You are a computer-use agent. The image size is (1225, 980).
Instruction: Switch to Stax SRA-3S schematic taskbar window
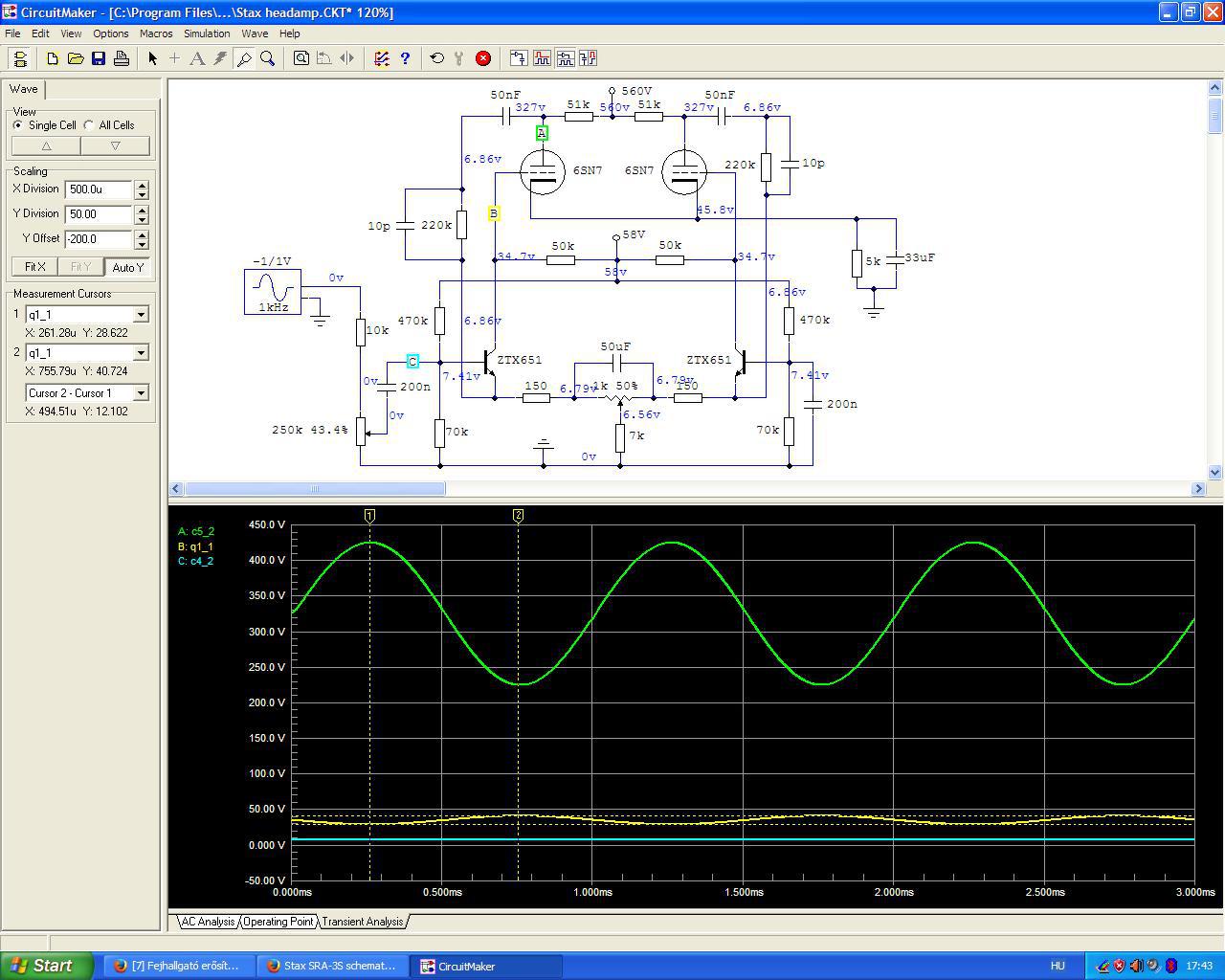point(333,966)
